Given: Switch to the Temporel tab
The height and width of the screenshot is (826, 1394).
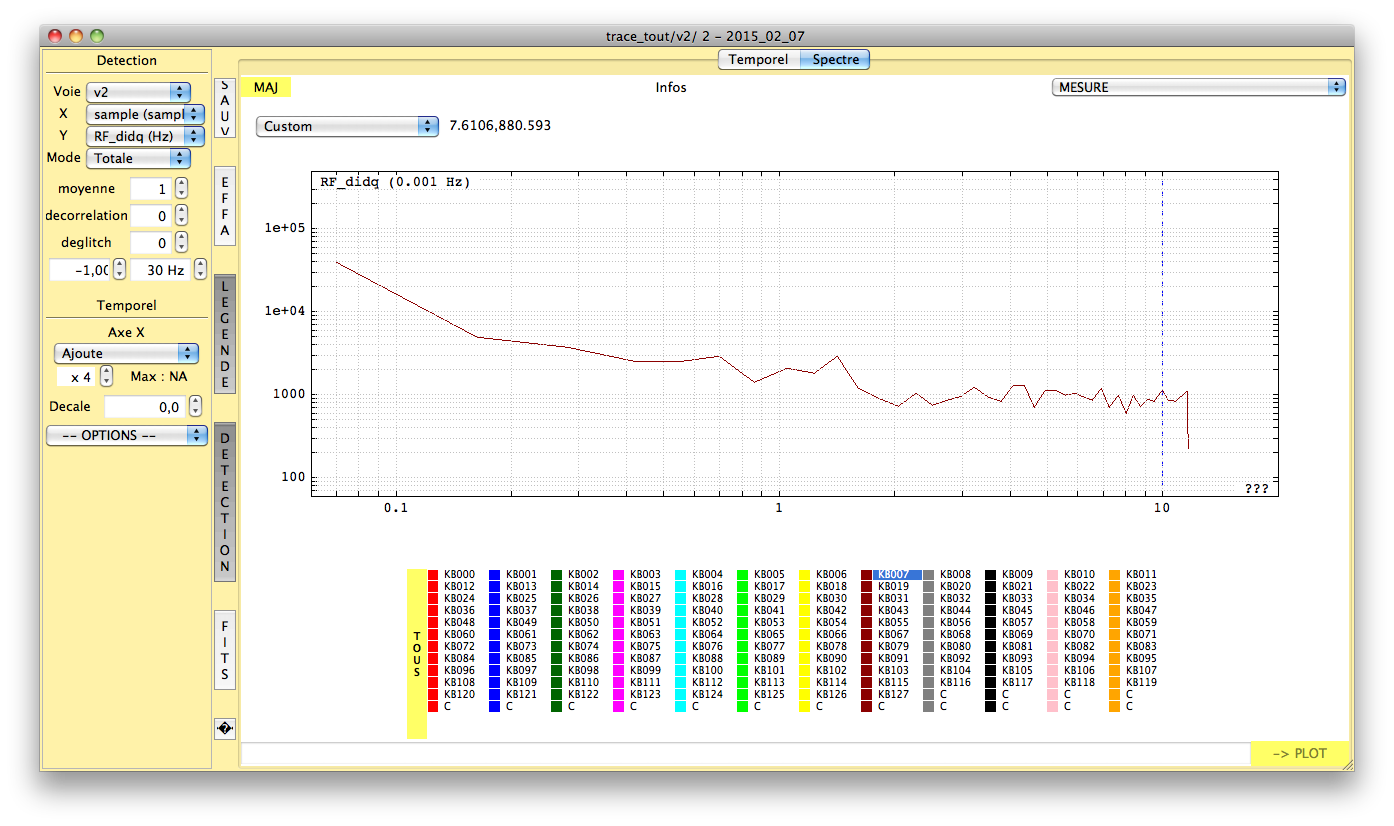Looking at the screenshot, I should click(x=758, y=60).
